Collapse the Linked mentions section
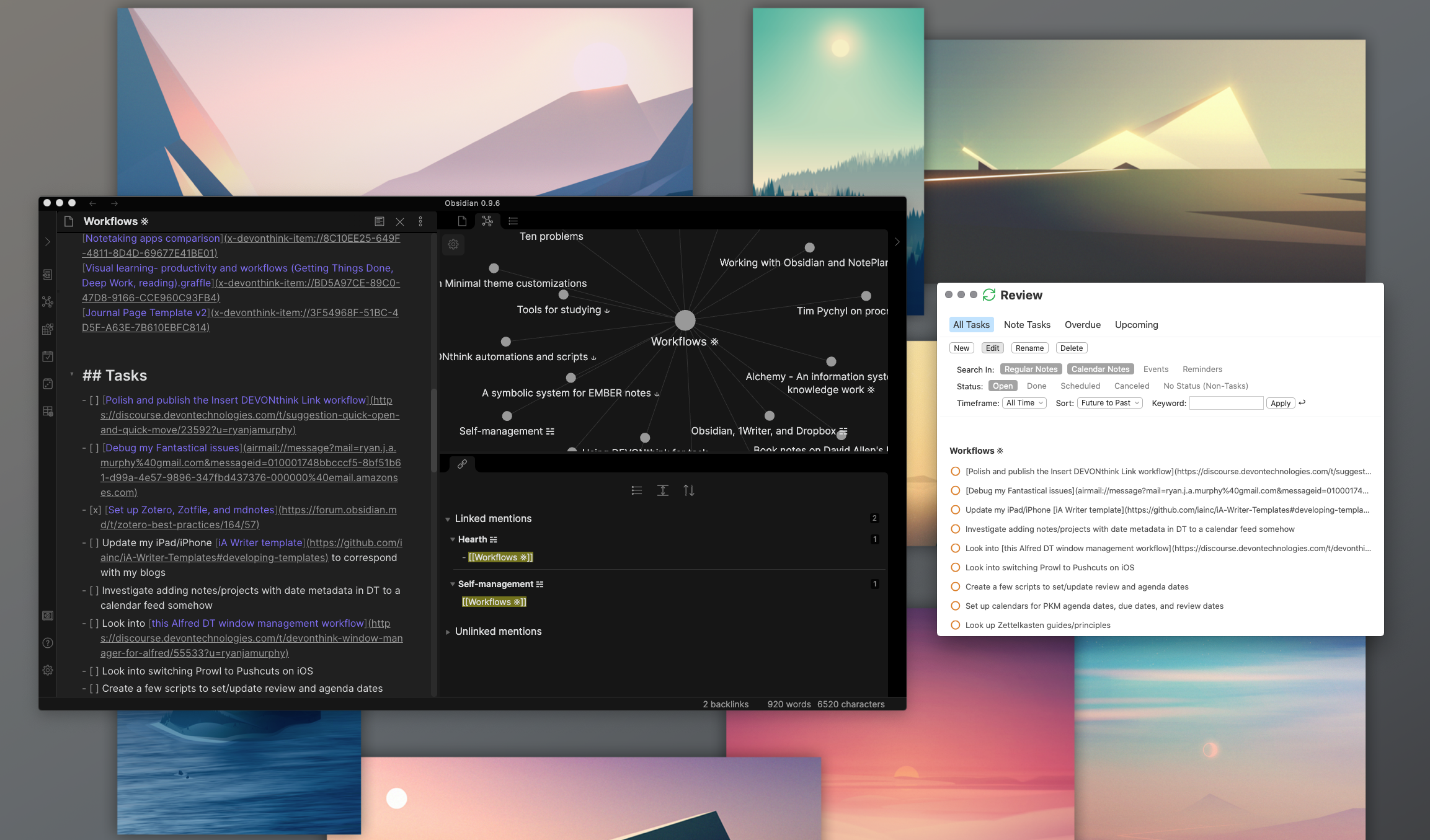This screenshot has height=840, width=1430. click(448, 519)
